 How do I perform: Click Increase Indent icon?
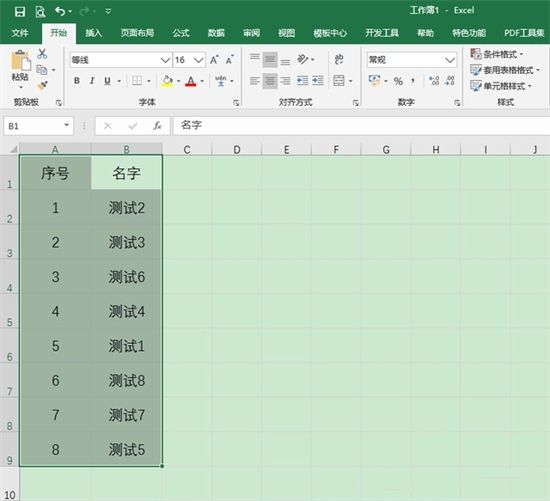[318, 81]
